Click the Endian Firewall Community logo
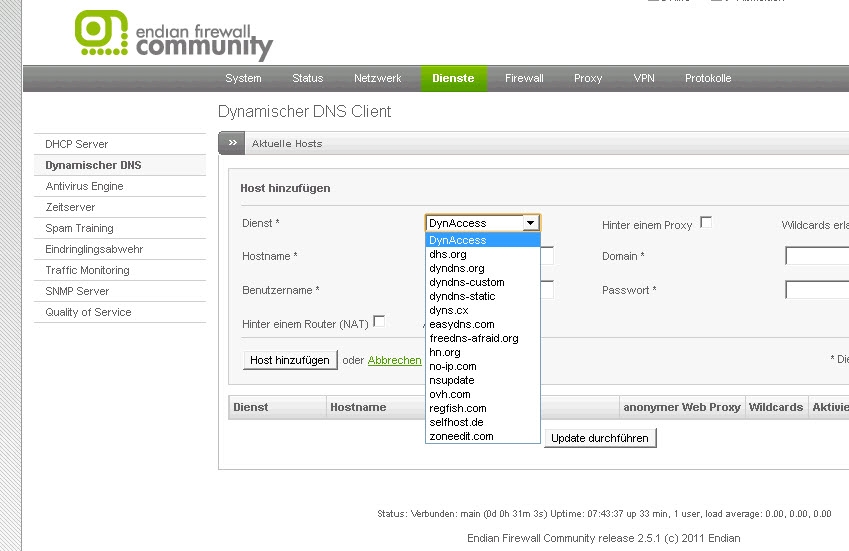This screenshot has width=849, height=551. pyautogui.click(x=173, y=36)
